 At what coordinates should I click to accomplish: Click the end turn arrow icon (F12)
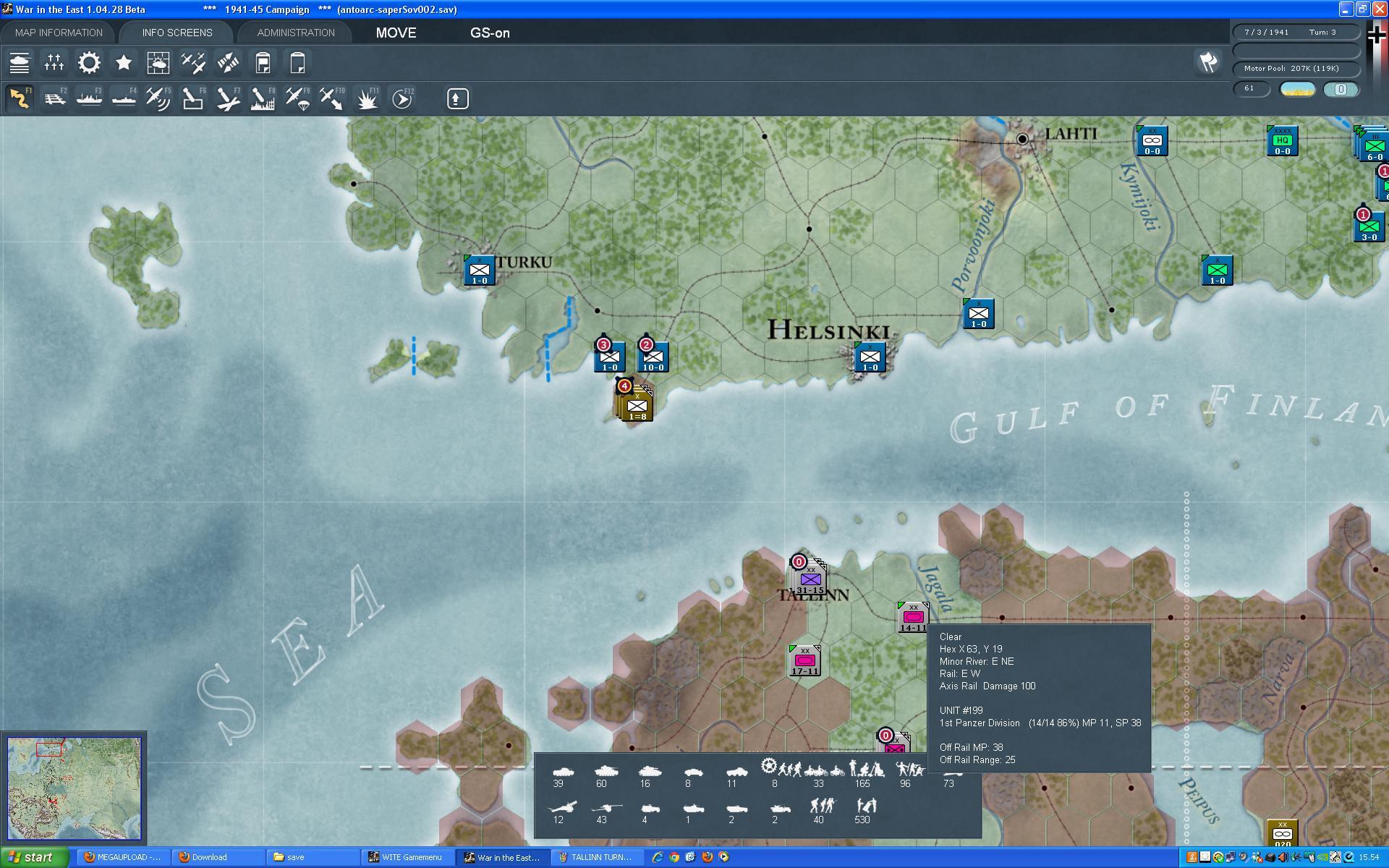pyautogui.click(x=402, y=98)
